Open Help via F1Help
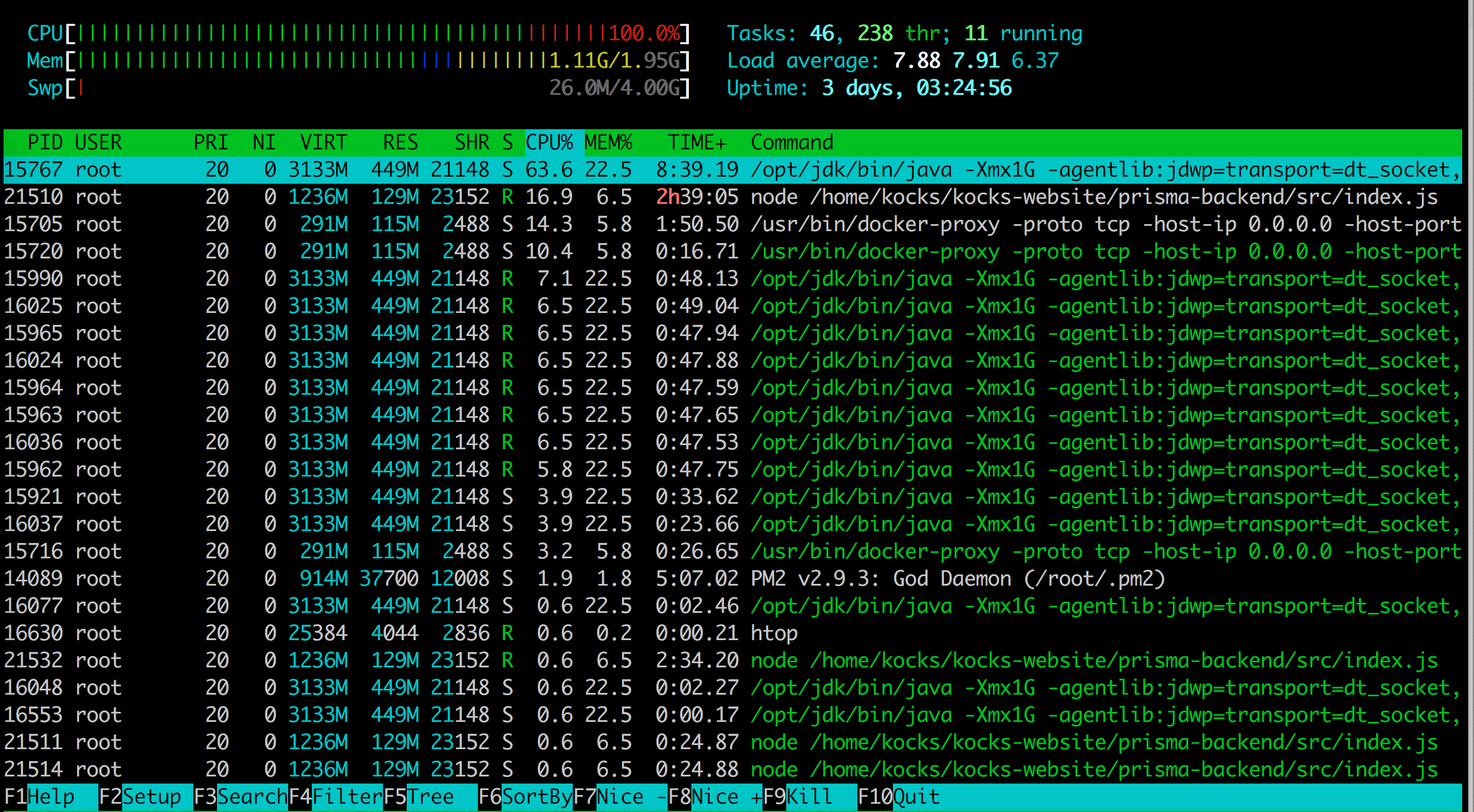The image size is (1474, 812). coord(39,797)
